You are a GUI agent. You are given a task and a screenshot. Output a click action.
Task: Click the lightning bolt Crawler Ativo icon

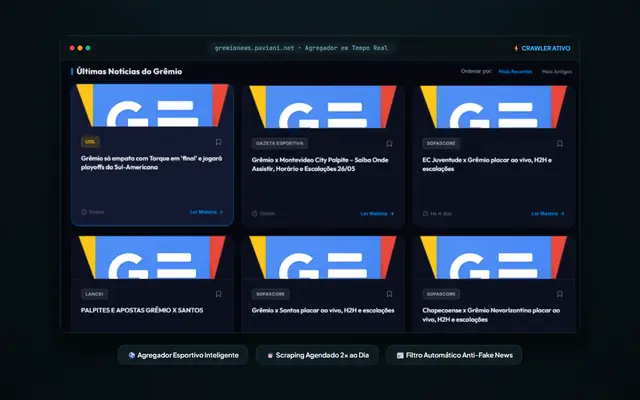(516, 48)
